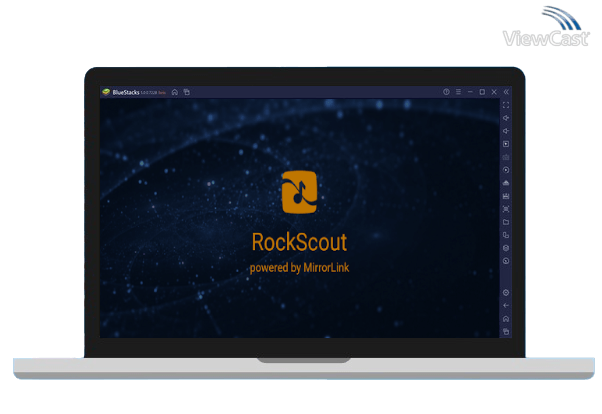Open settings gear in sidebar
The width and height of the screenshot is (602, 414).
[506, 293]
